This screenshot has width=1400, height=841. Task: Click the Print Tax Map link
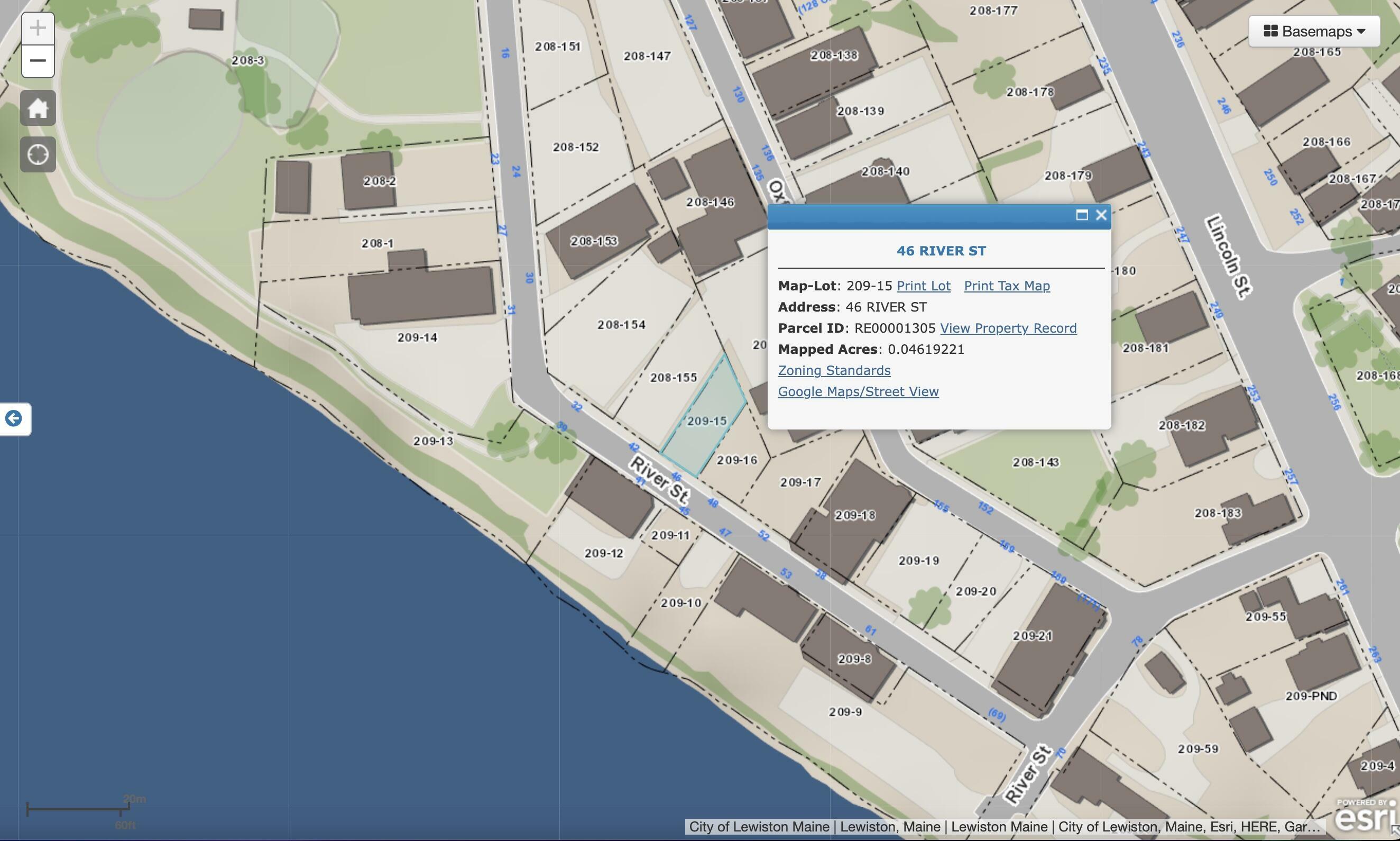click(1007, 286)
